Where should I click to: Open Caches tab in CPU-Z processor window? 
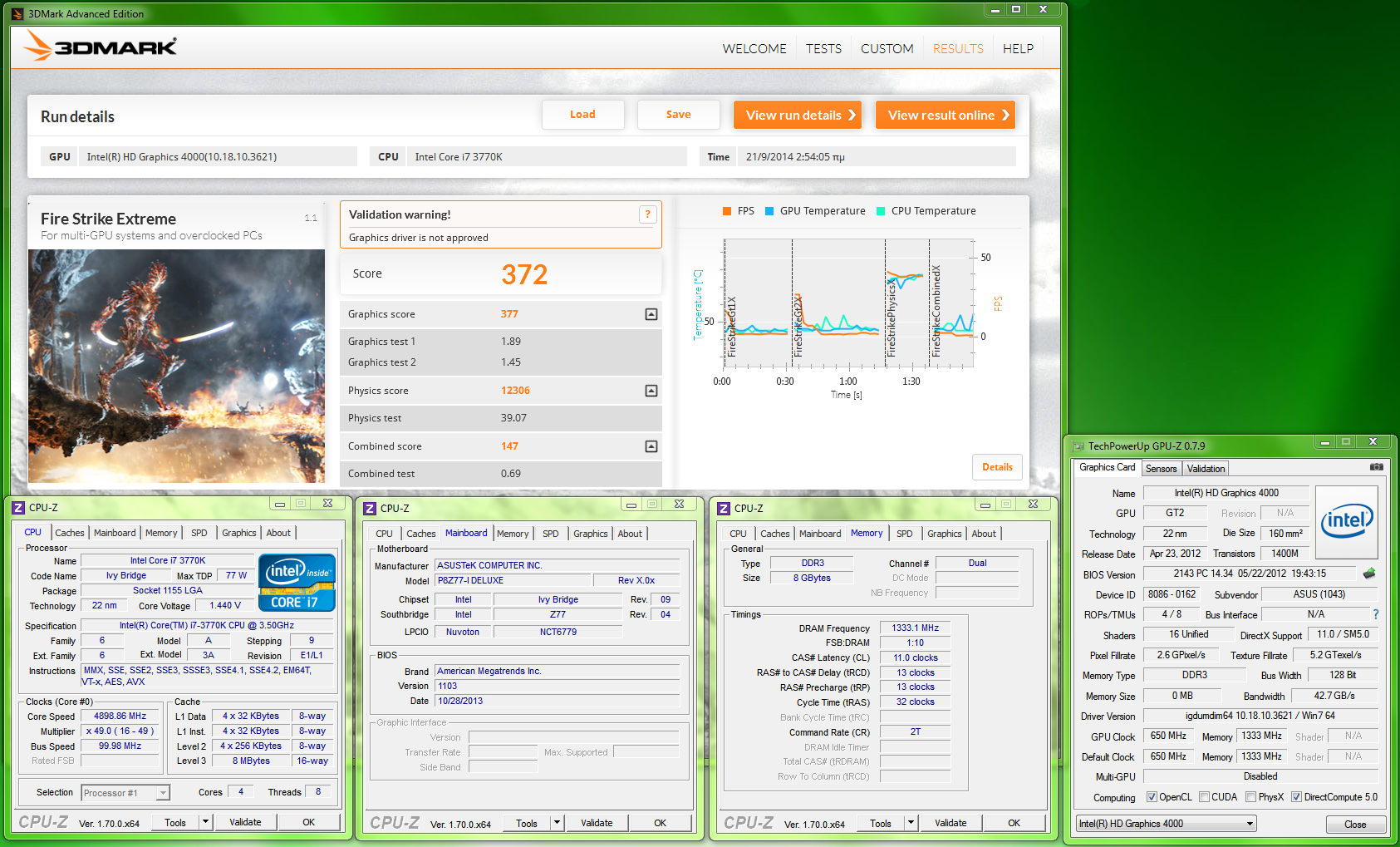[70, 533]
